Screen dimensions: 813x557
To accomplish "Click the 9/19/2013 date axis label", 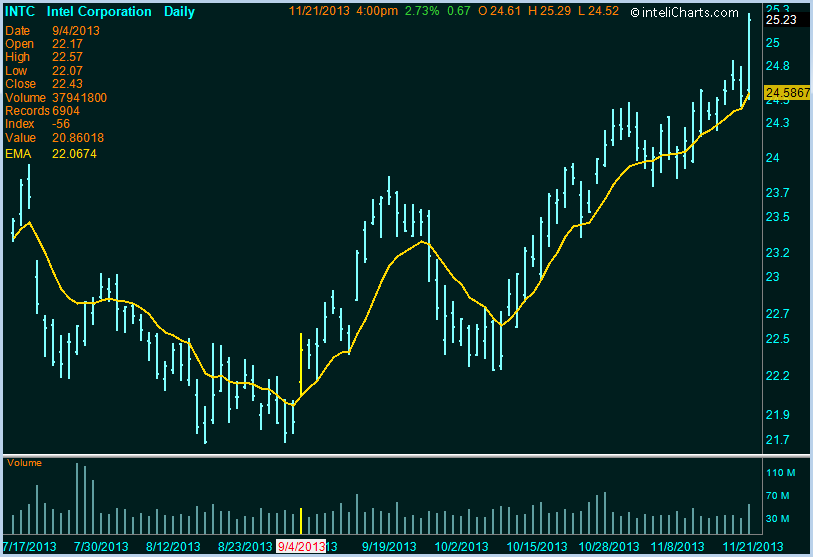I will point(389,547).
